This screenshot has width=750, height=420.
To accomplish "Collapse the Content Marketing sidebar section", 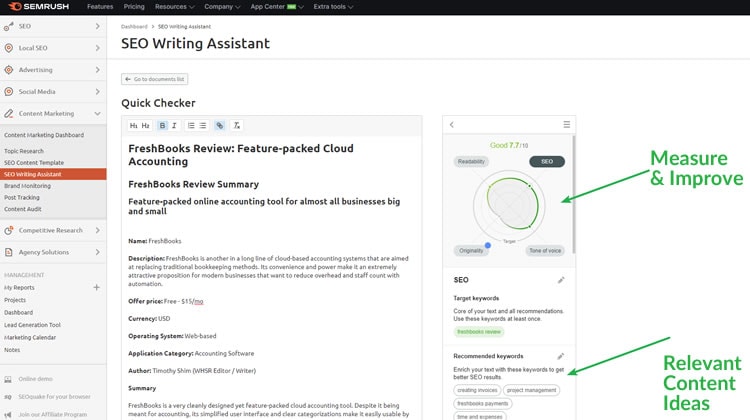I will (x=98, y=113).
